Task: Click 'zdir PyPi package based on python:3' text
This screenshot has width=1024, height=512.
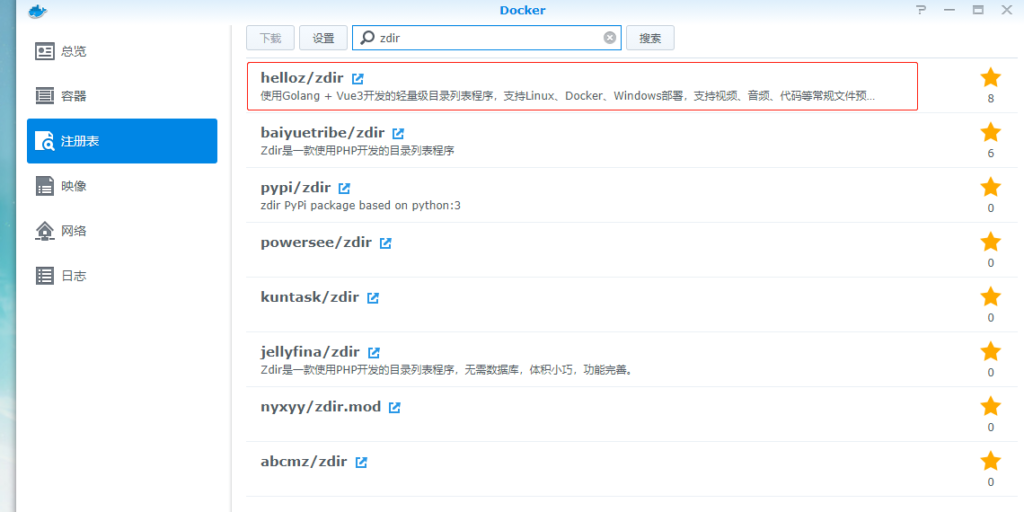Action: point(360,206)
